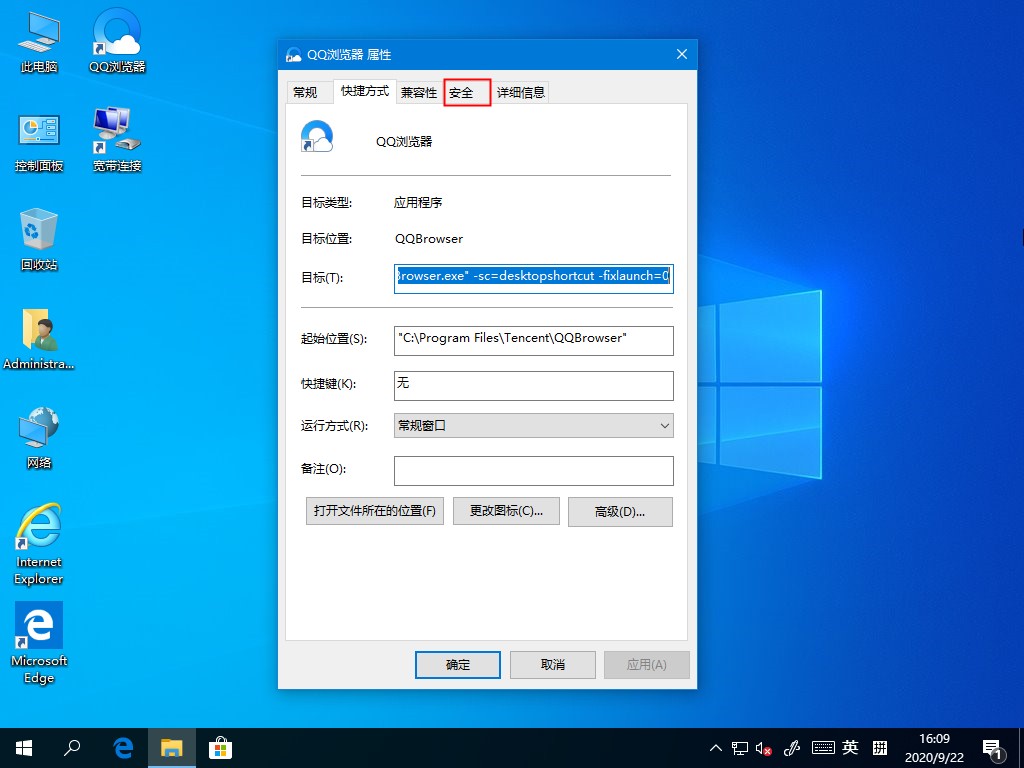Open QQ浏览器 from the desktop

(115, 40)
